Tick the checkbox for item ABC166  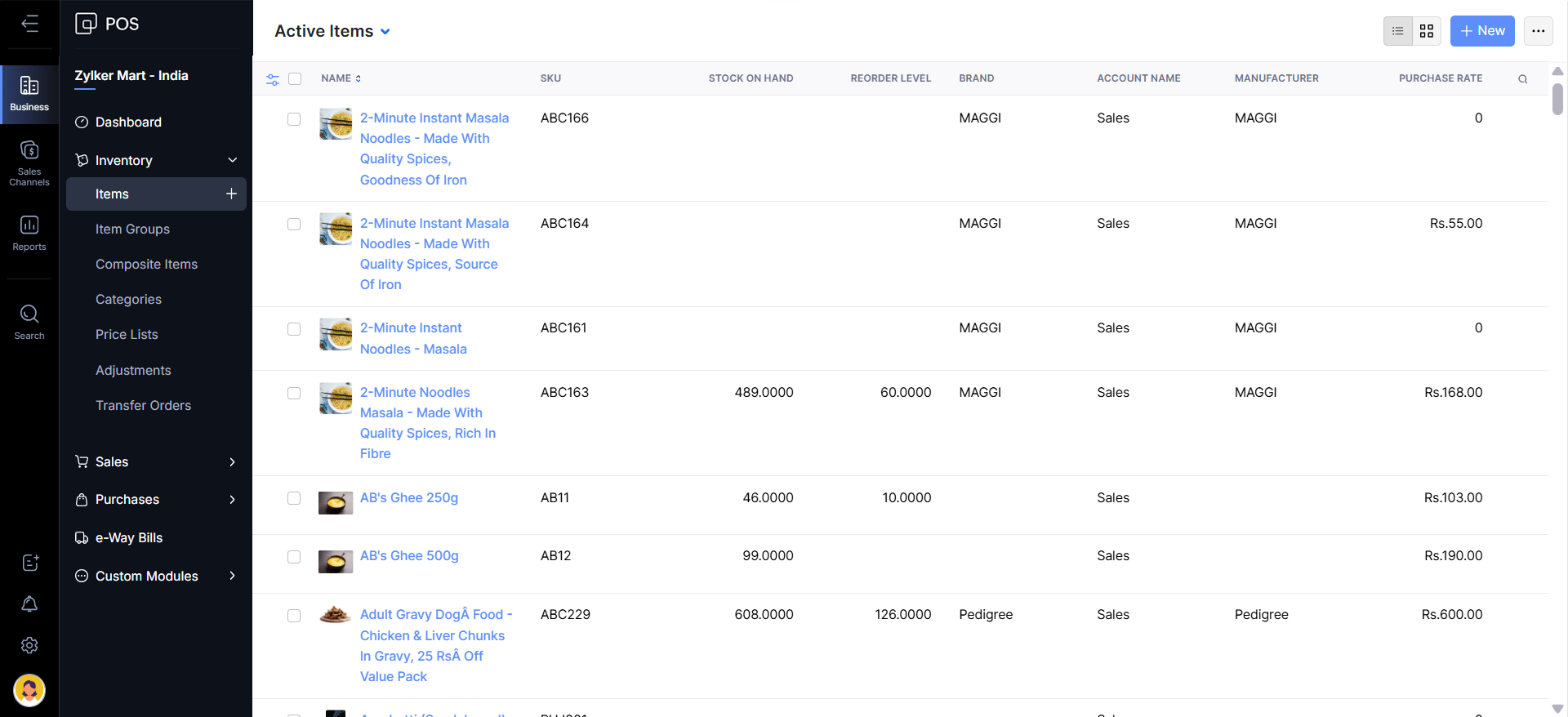294,119
